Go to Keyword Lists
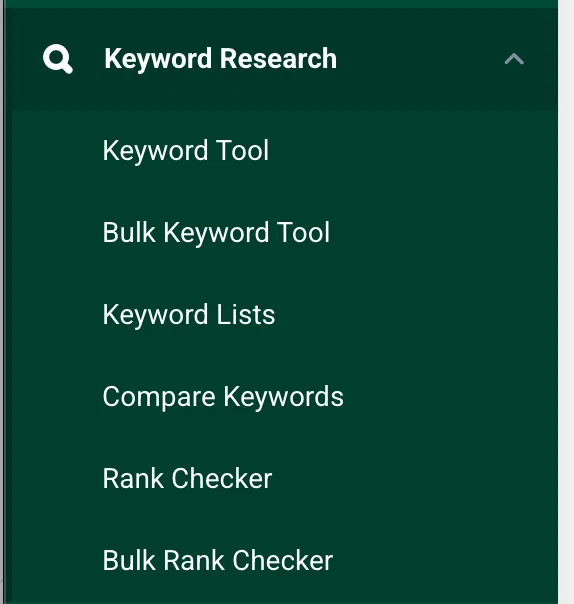Viewport: 574px width, 604px height. click(189, 314)
